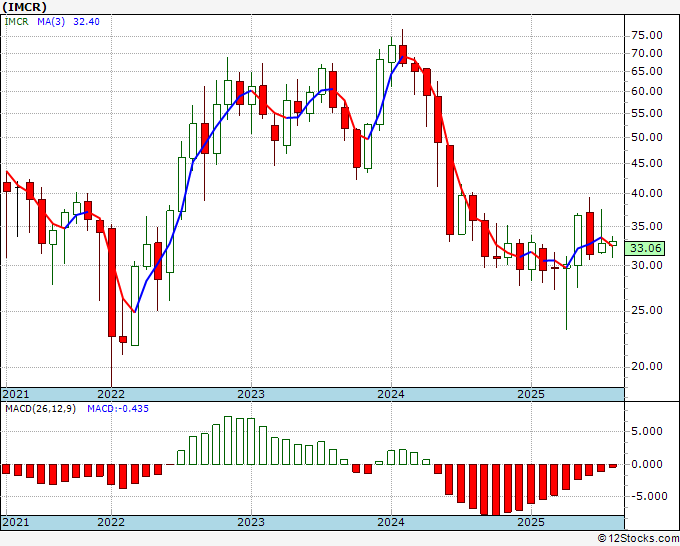
Task: Click the (IMCR) chart title
Action: click(24, 7)
